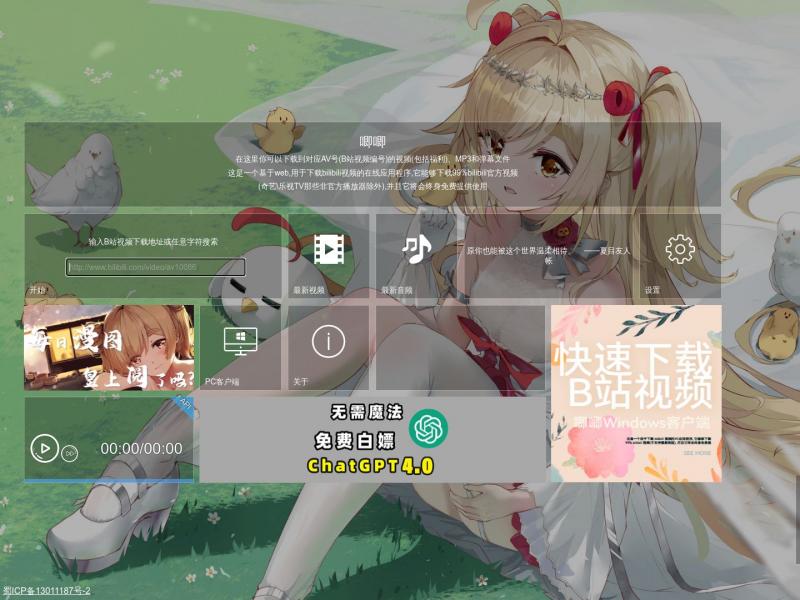Open the 每日漫图 daily comic thumbnail

coord(109,347)
